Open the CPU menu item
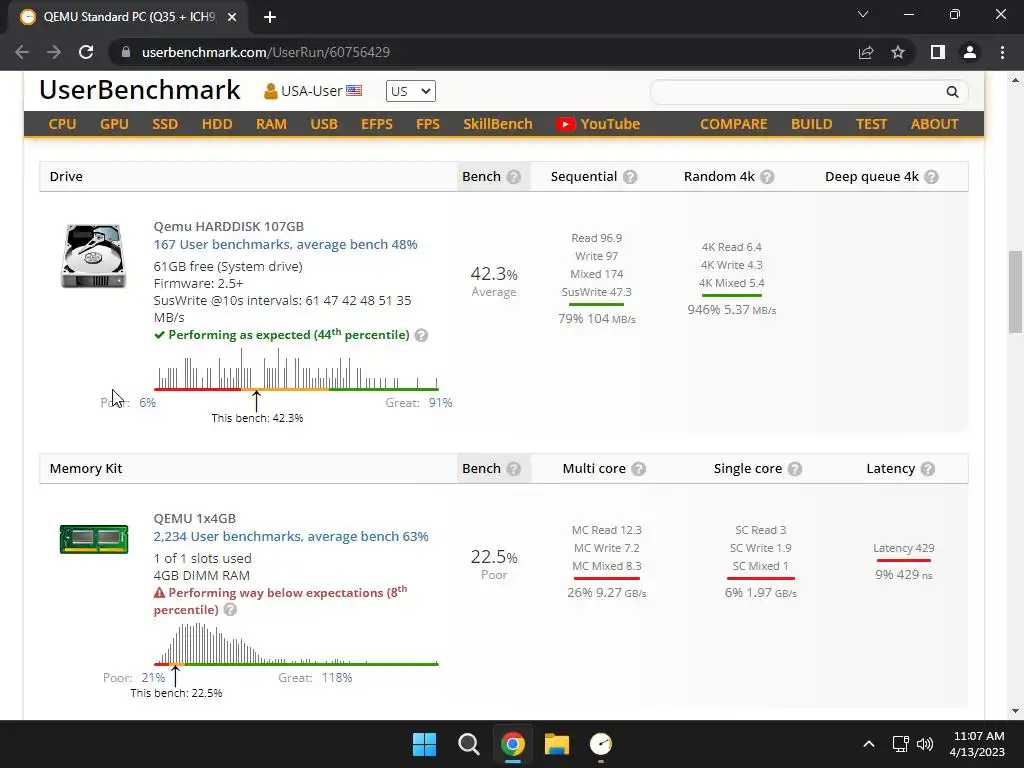Viewport: 1024px width, 768px height. (x=63, y=124)
